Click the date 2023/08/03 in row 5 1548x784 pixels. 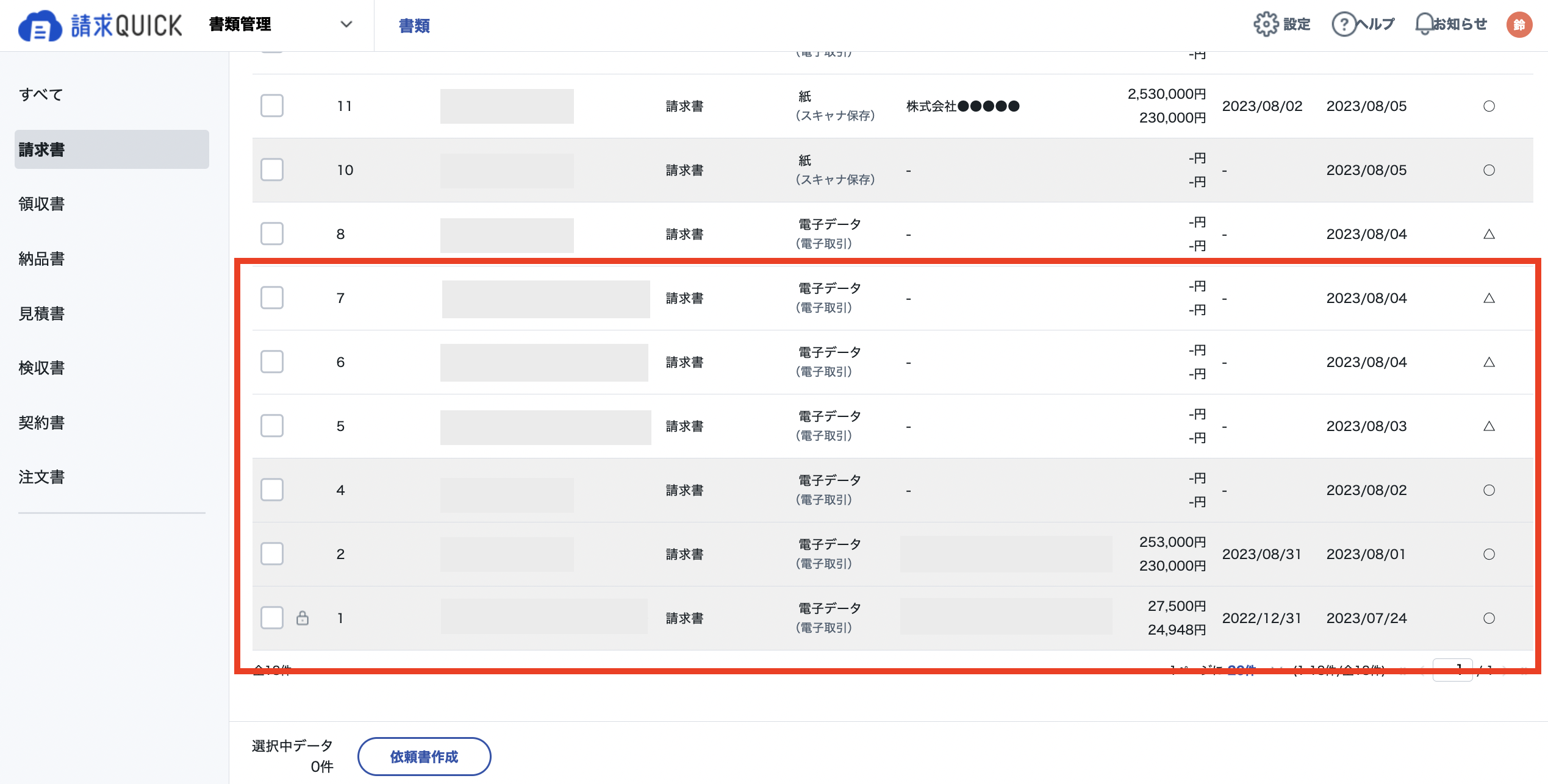tap(1366, 426)
